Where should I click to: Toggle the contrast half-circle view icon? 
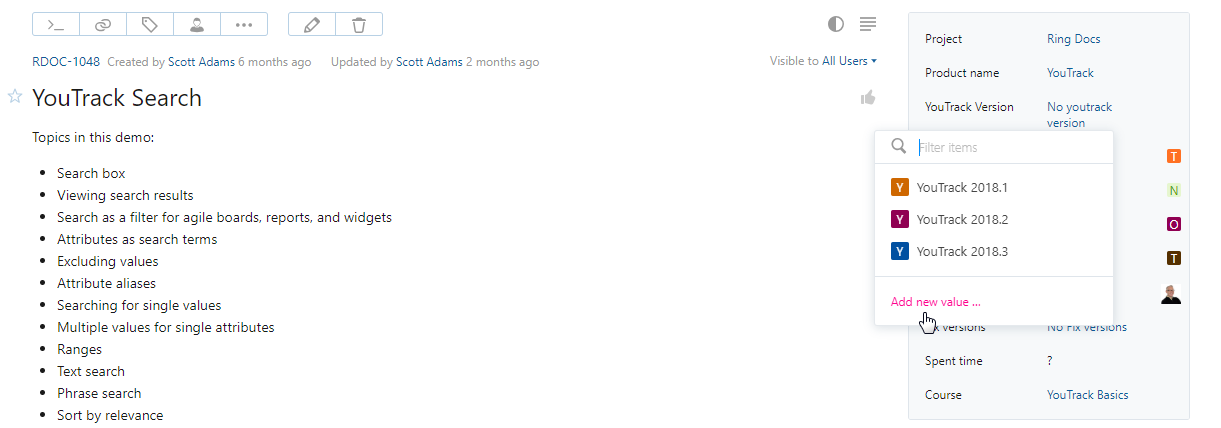836,24
